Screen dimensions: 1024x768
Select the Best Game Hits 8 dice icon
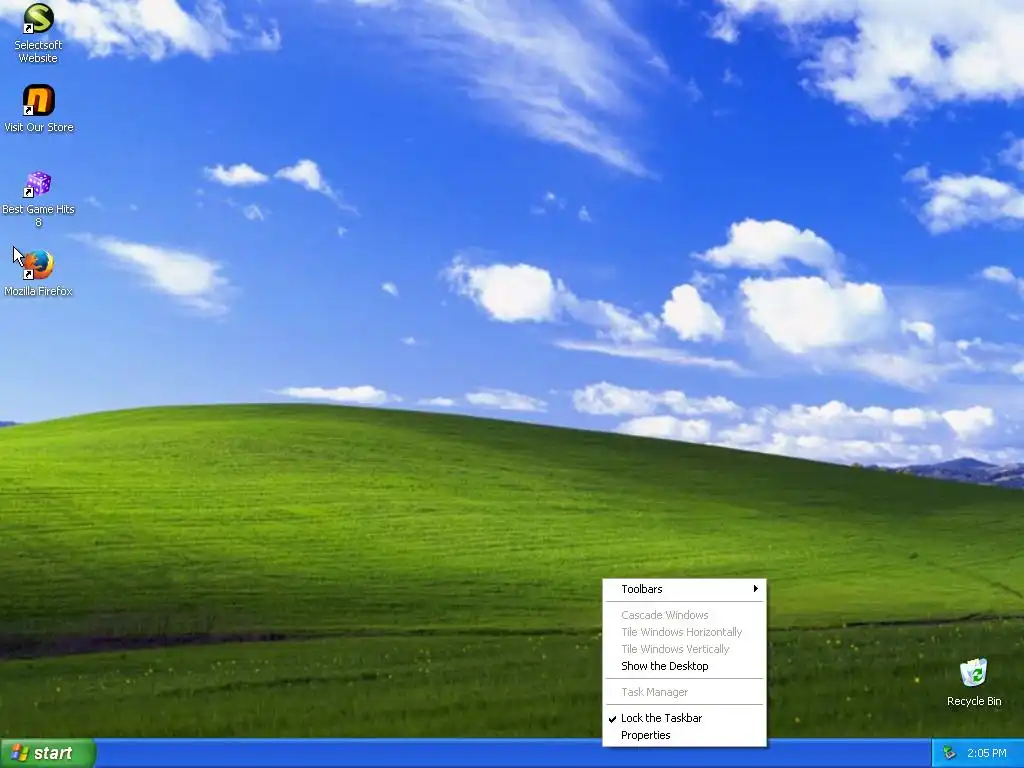point(39,184)
